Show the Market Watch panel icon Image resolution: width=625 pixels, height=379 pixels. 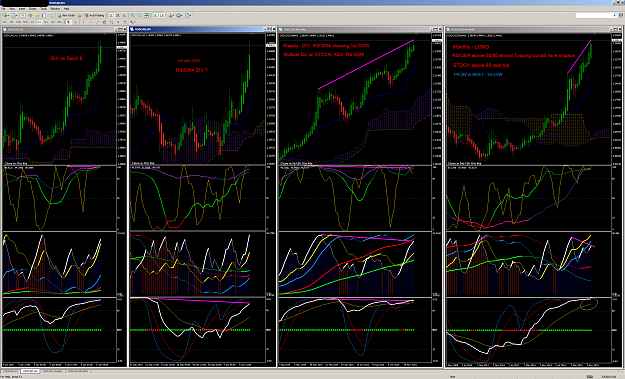(24, 16)
